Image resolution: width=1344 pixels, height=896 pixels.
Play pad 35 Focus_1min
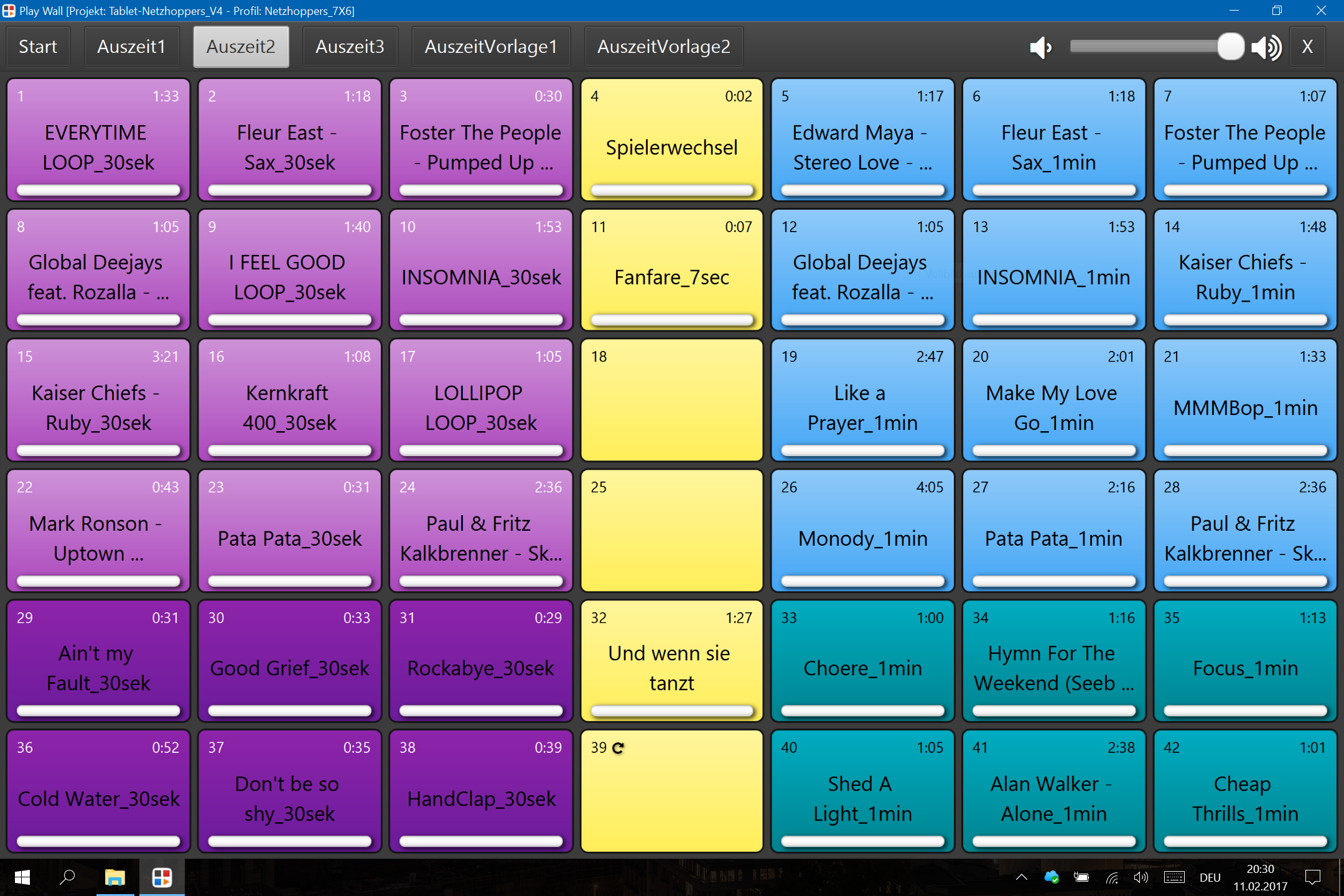(x=1245, y=661)
